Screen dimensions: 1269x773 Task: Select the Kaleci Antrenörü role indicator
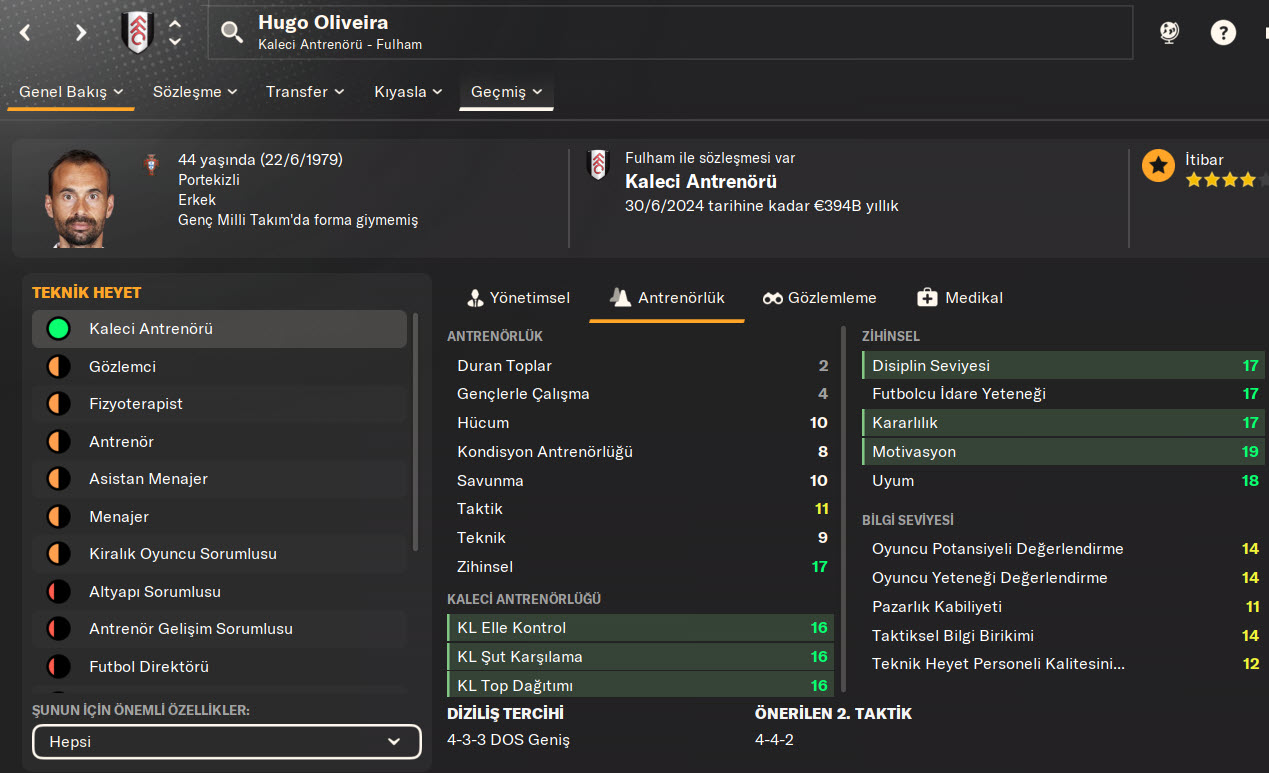click(x=59, y=329)
